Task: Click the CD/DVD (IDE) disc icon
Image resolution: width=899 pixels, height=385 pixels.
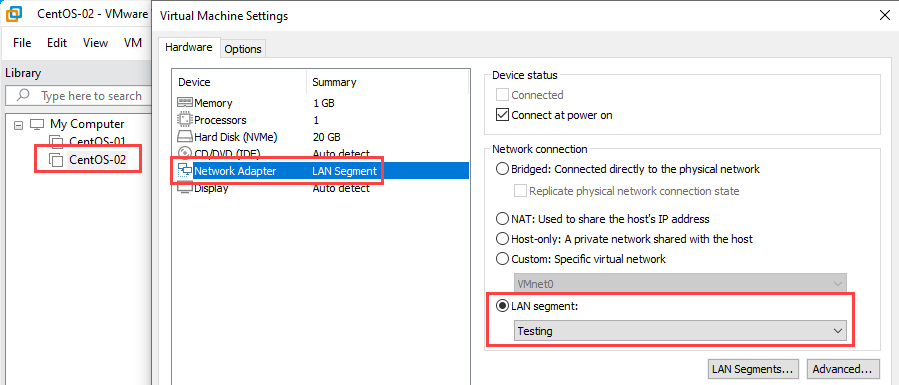Action: pyautogui.click(x=185, y=153)
